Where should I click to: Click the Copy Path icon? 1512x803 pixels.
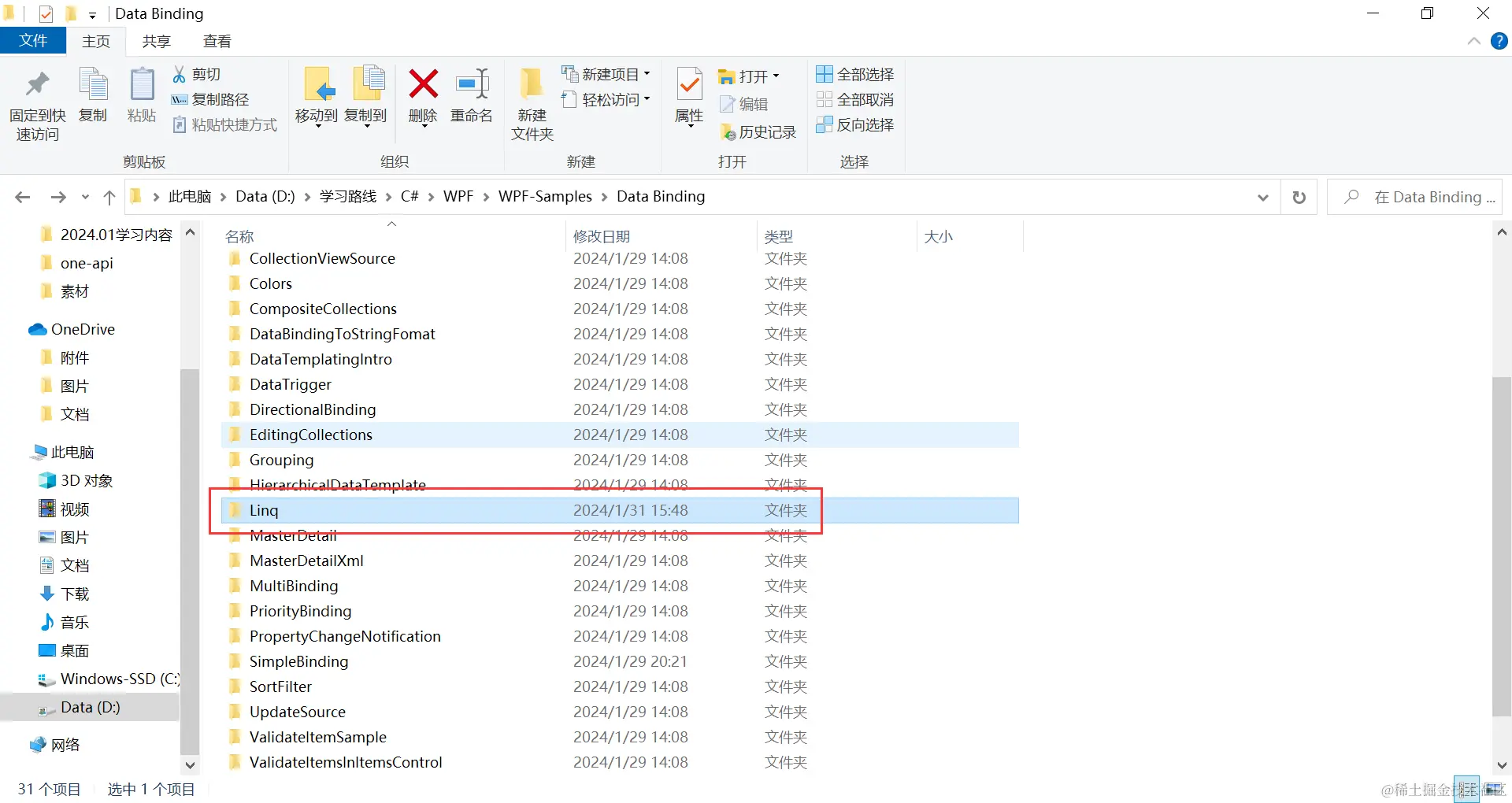(180, 99)
